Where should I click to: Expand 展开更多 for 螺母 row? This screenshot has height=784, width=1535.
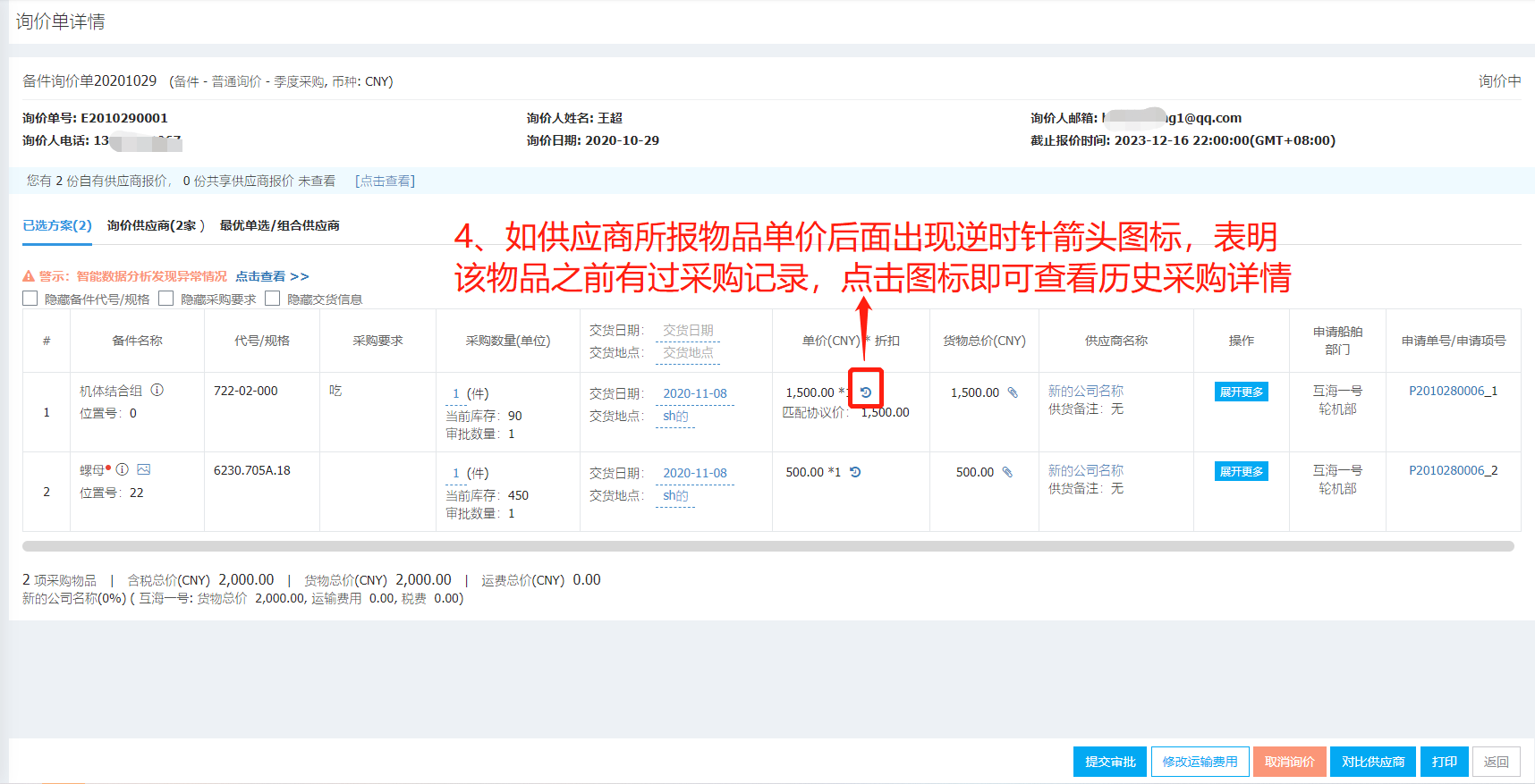1242,471
